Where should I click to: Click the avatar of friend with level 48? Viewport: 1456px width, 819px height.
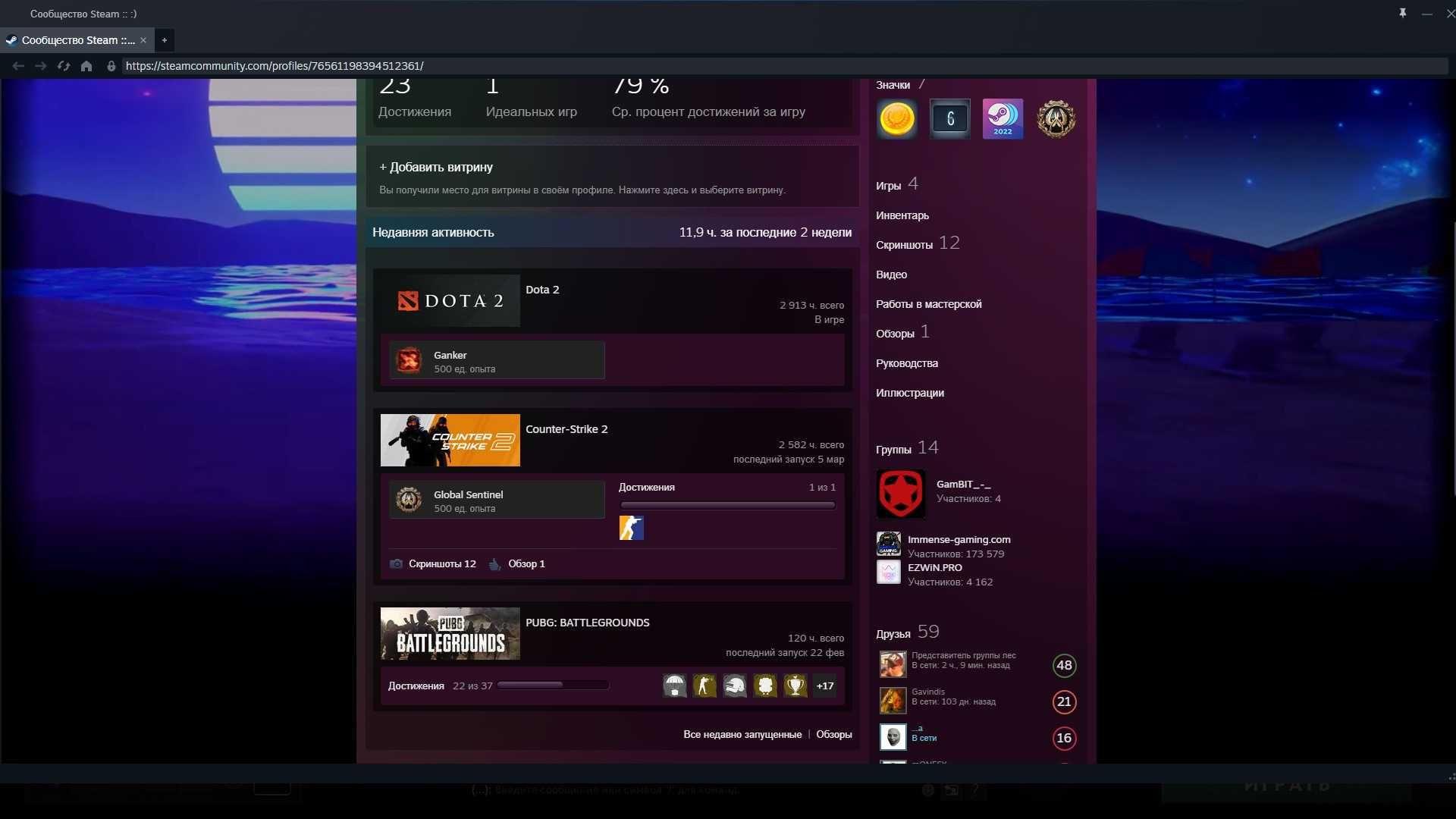(x=893, y=664)
